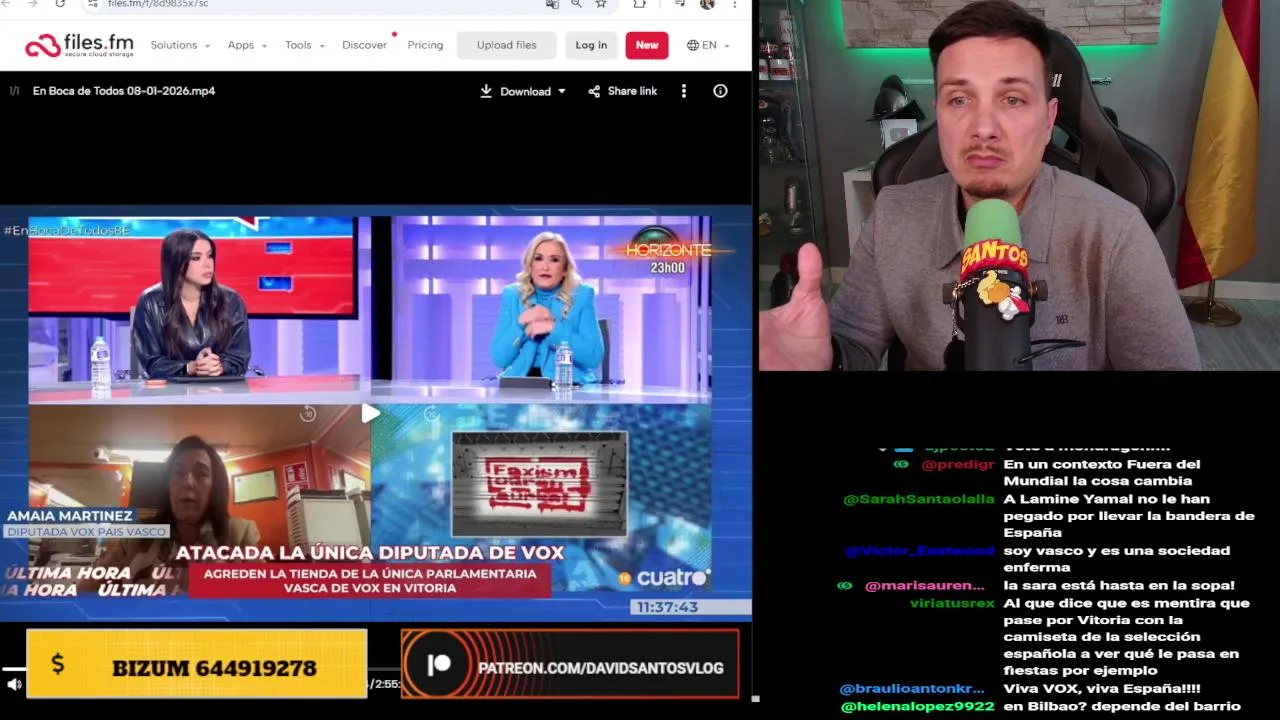The height and width of the screenshot is (720, 1280).
Task: Open the translate page icon in address bar
Action: tap(552, 4)
